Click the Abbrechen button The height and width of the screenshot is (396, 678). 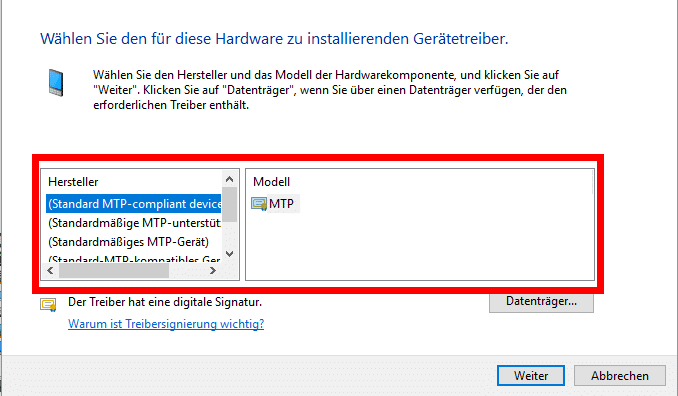click(619, 376)
